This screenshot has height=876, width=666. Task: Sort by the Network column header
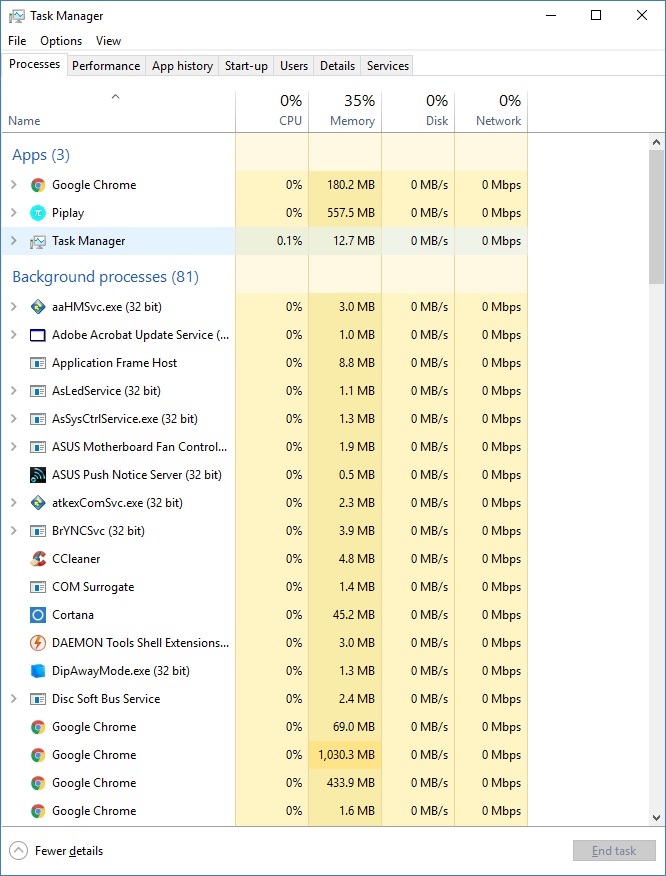point(492,112)
